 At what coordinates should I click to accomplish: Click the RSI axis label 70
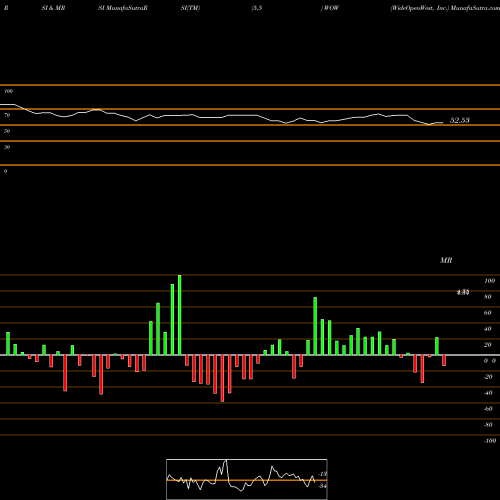(7, 115)
